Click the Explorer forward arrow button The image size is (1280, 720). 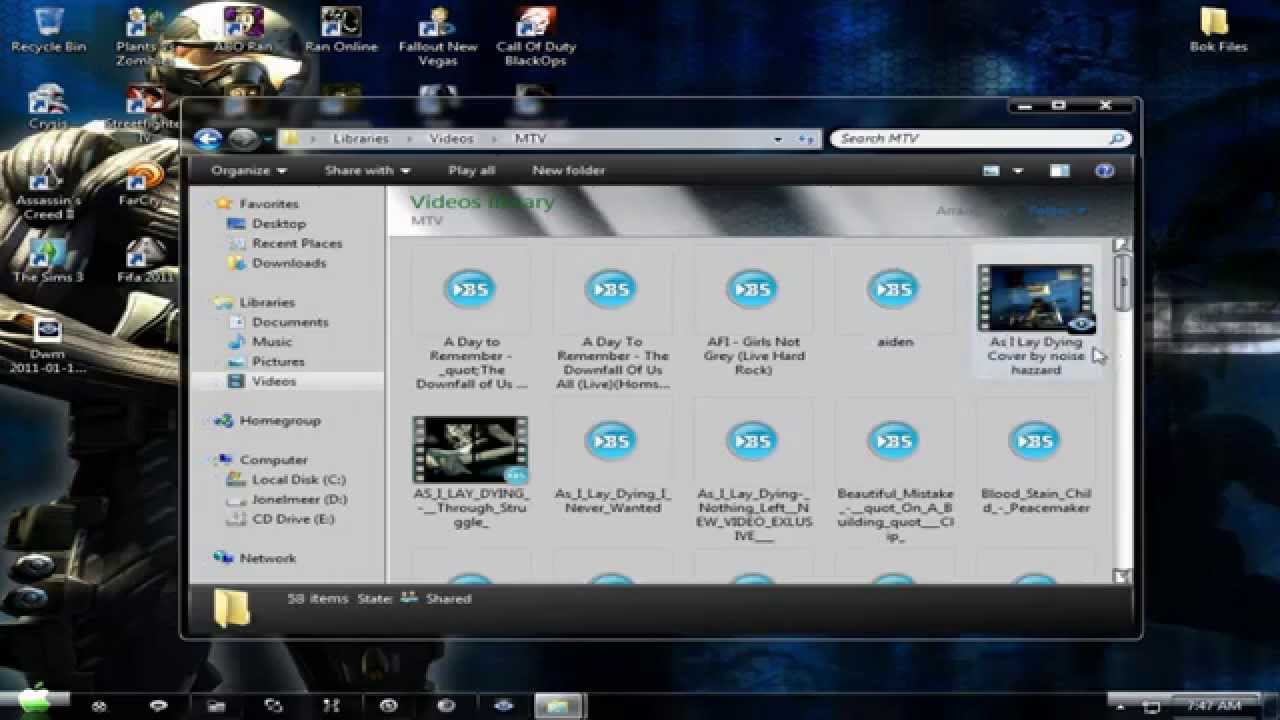click(x=243, y=139)
